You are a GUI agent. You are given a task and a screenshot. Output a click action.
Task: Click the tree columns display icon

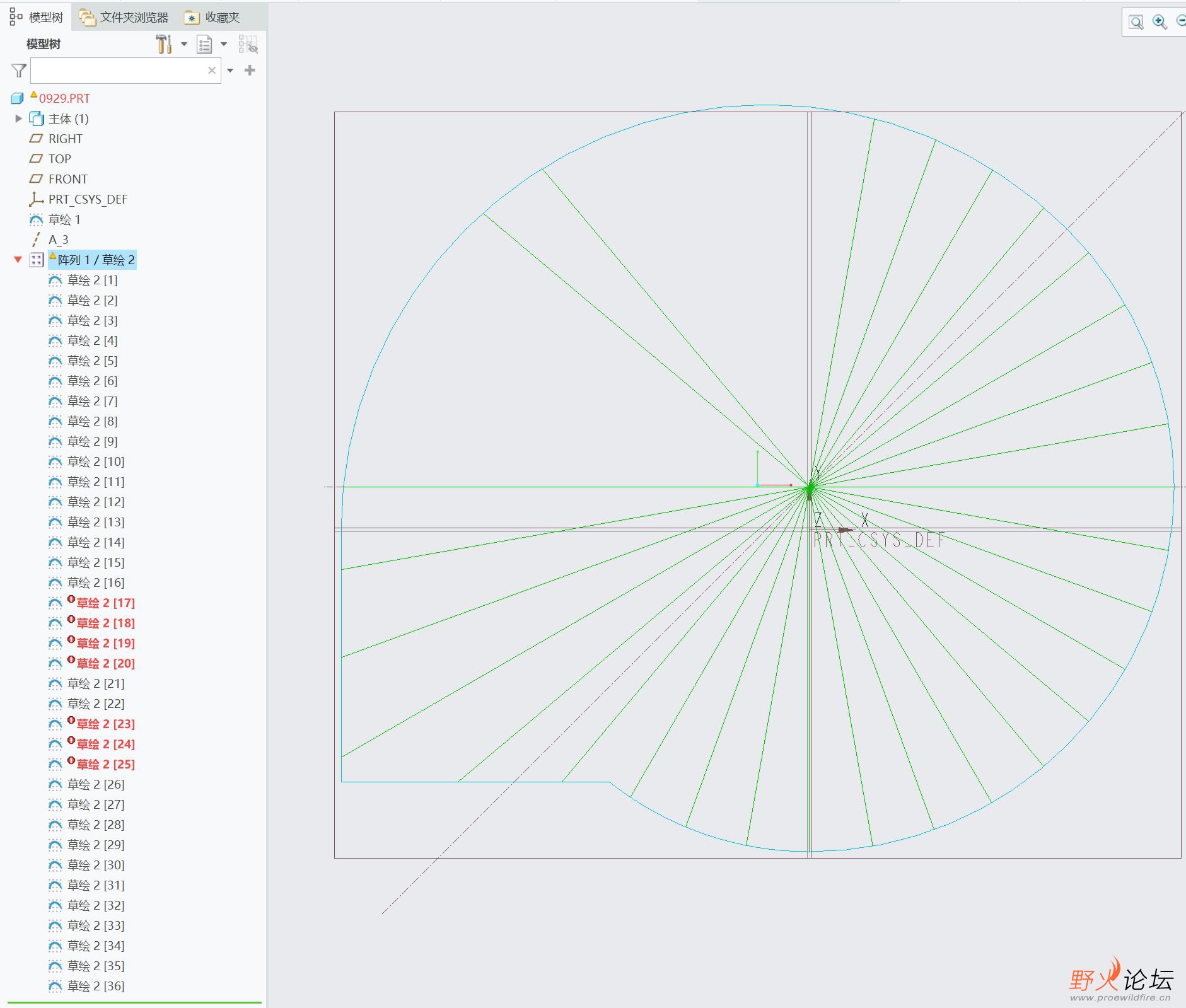tap(204, 44)
